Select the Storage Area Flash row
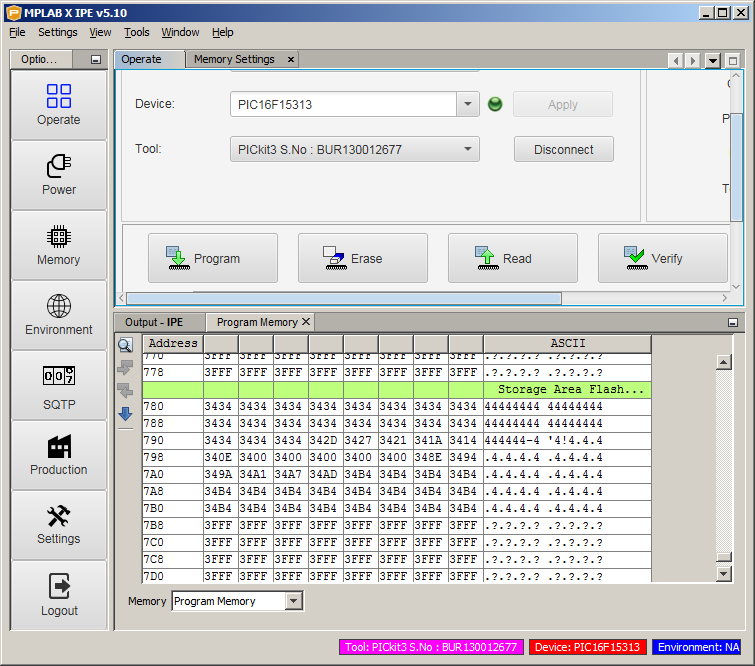This screenshot has height=666, width=755. click(397, 390)
